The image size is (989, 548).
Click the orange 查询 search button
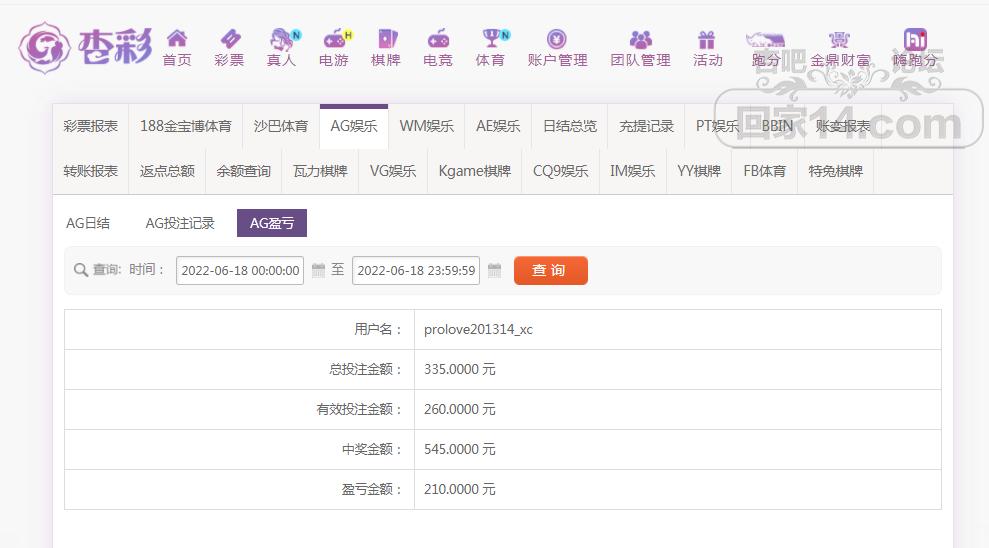click(551, 271)
